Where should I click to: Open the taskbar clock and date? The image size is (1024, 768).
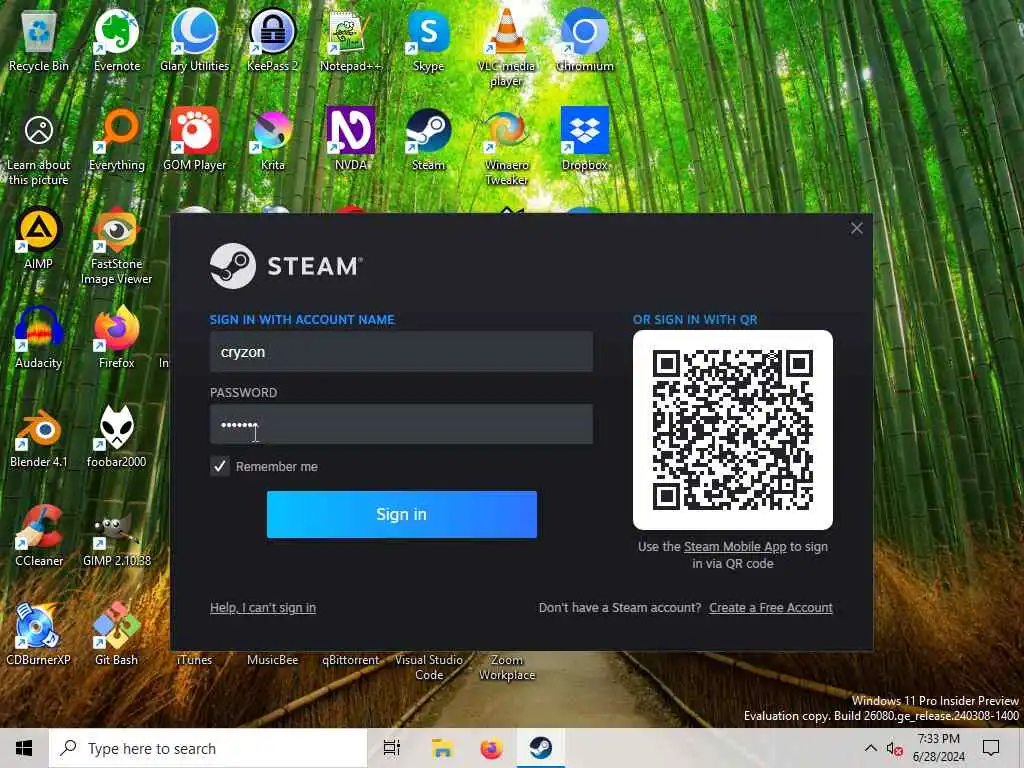(938, 748)
